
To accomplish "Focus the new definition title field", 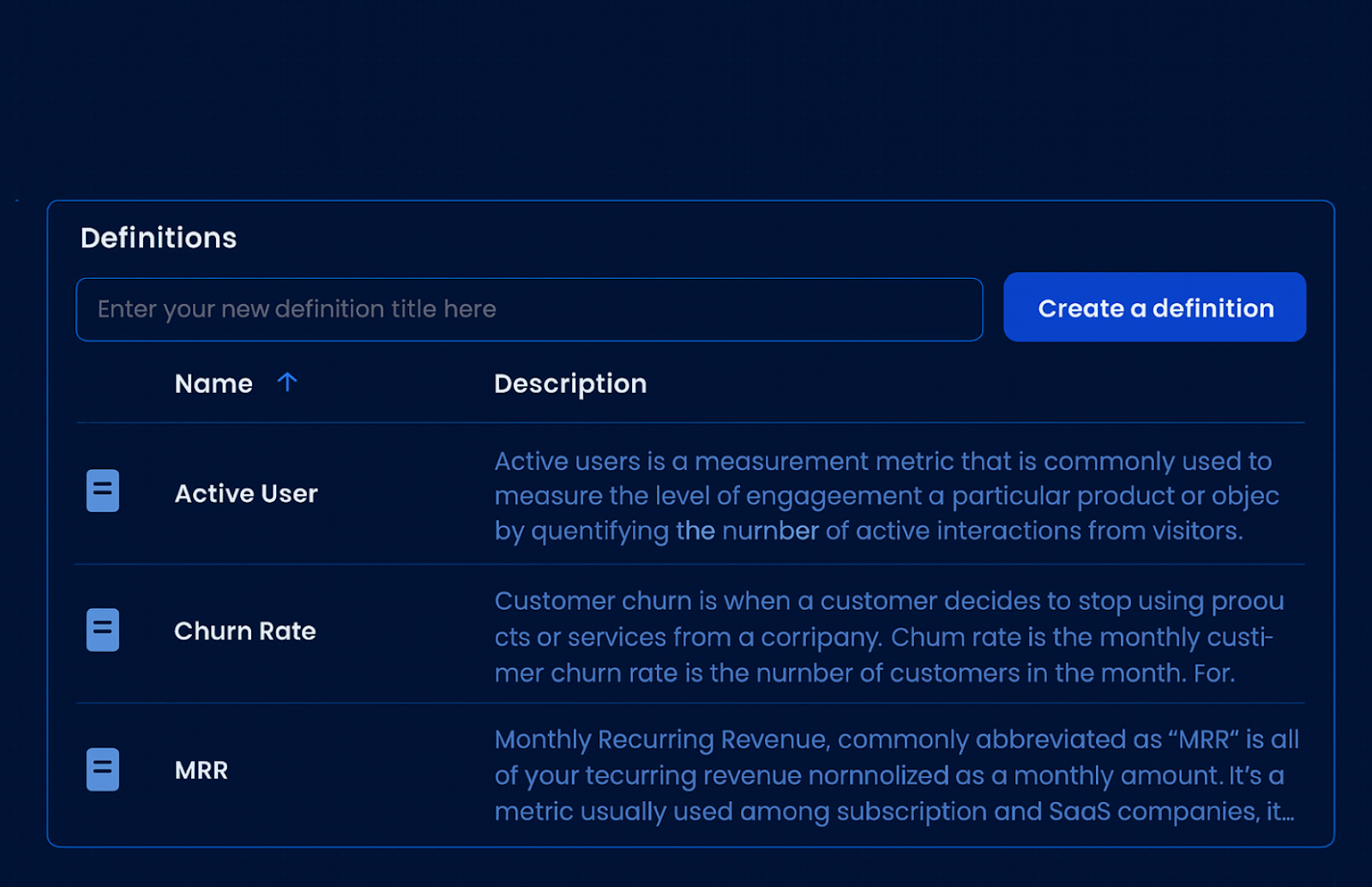I will 528,309.
